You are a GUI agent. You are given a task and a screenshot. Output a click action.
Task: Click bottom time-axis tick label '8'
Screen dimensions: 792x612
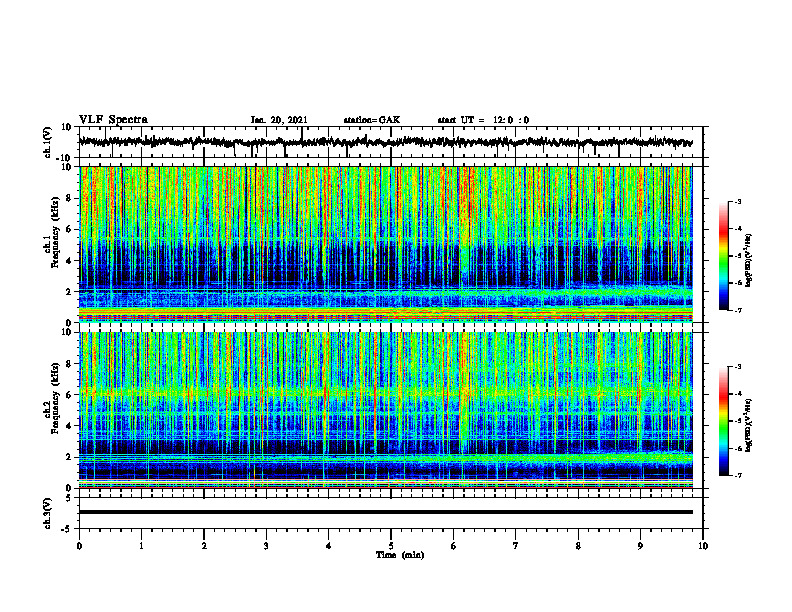pos(578,546)
